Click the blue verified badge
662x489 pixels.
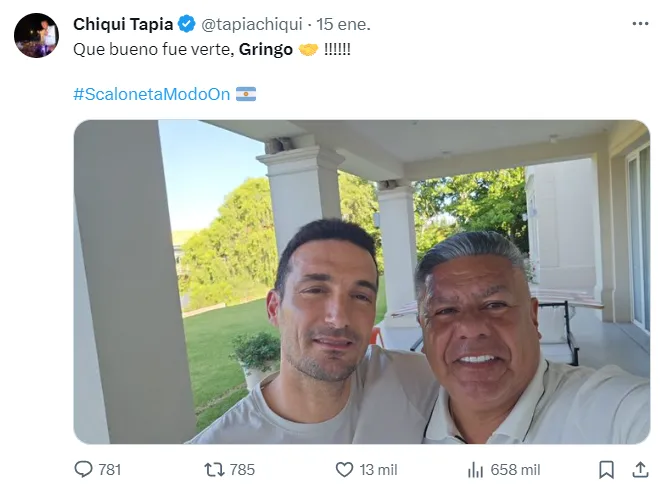[187, 24]
